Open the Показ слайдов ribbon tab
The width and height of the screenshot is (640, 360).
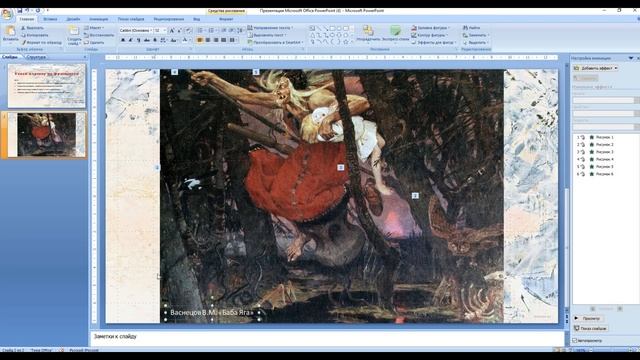(131, 19)
